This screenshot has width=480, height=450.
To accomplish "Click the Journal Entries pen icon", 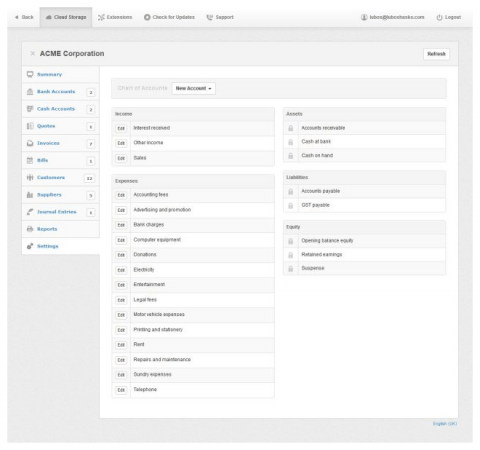I will click(30, 212).
